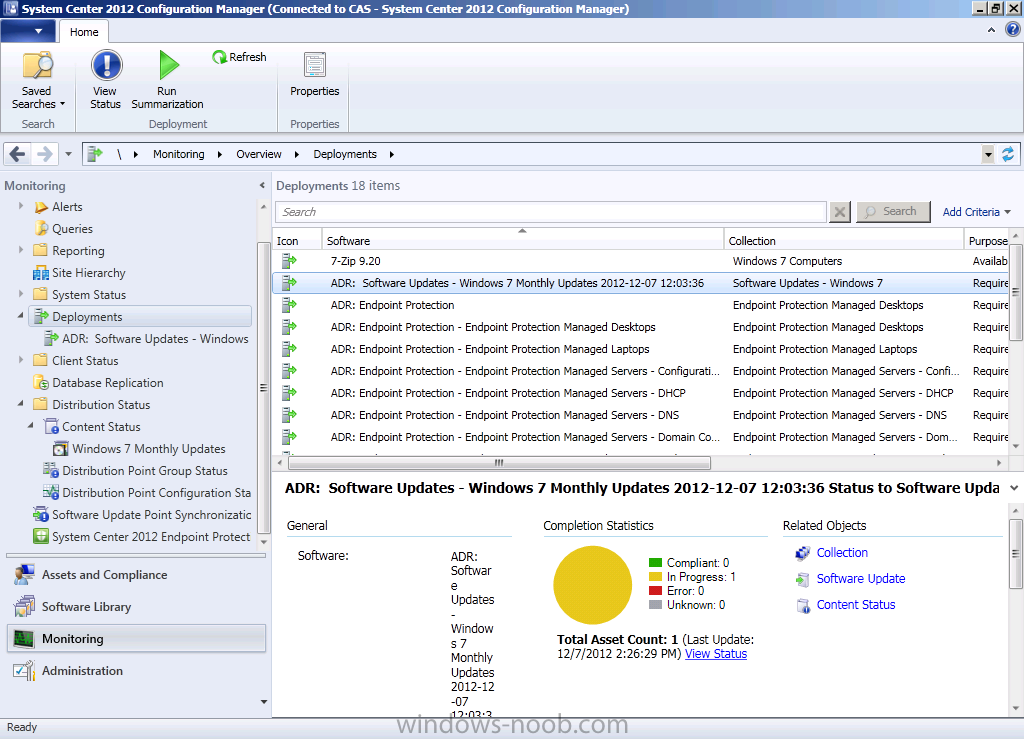Select the Home ribbon tab
The width and height of the screenshot is (1024, 739).
coord(84,31)
